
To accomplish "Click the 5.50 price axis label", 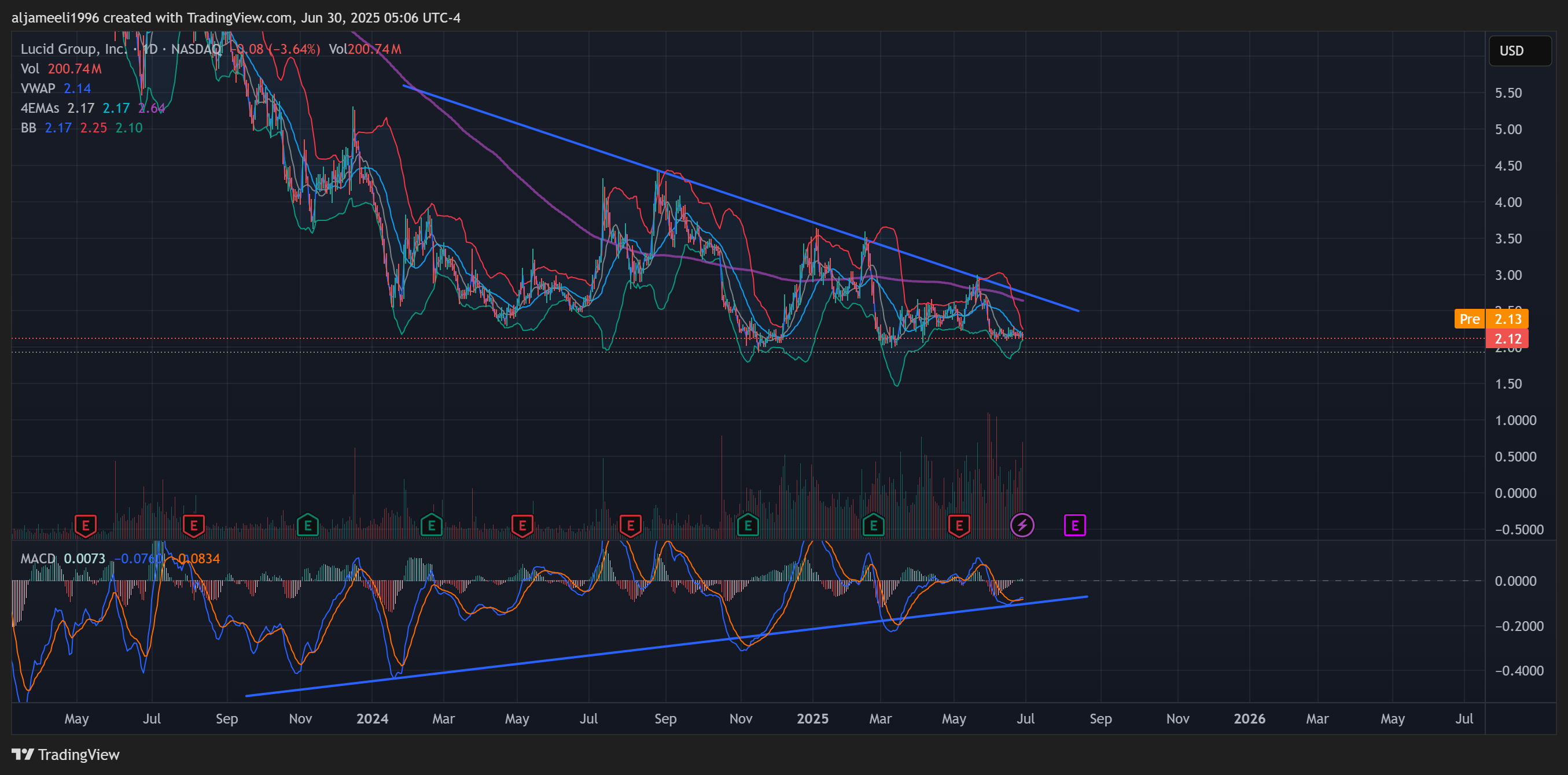I will tap(1508, 93).
